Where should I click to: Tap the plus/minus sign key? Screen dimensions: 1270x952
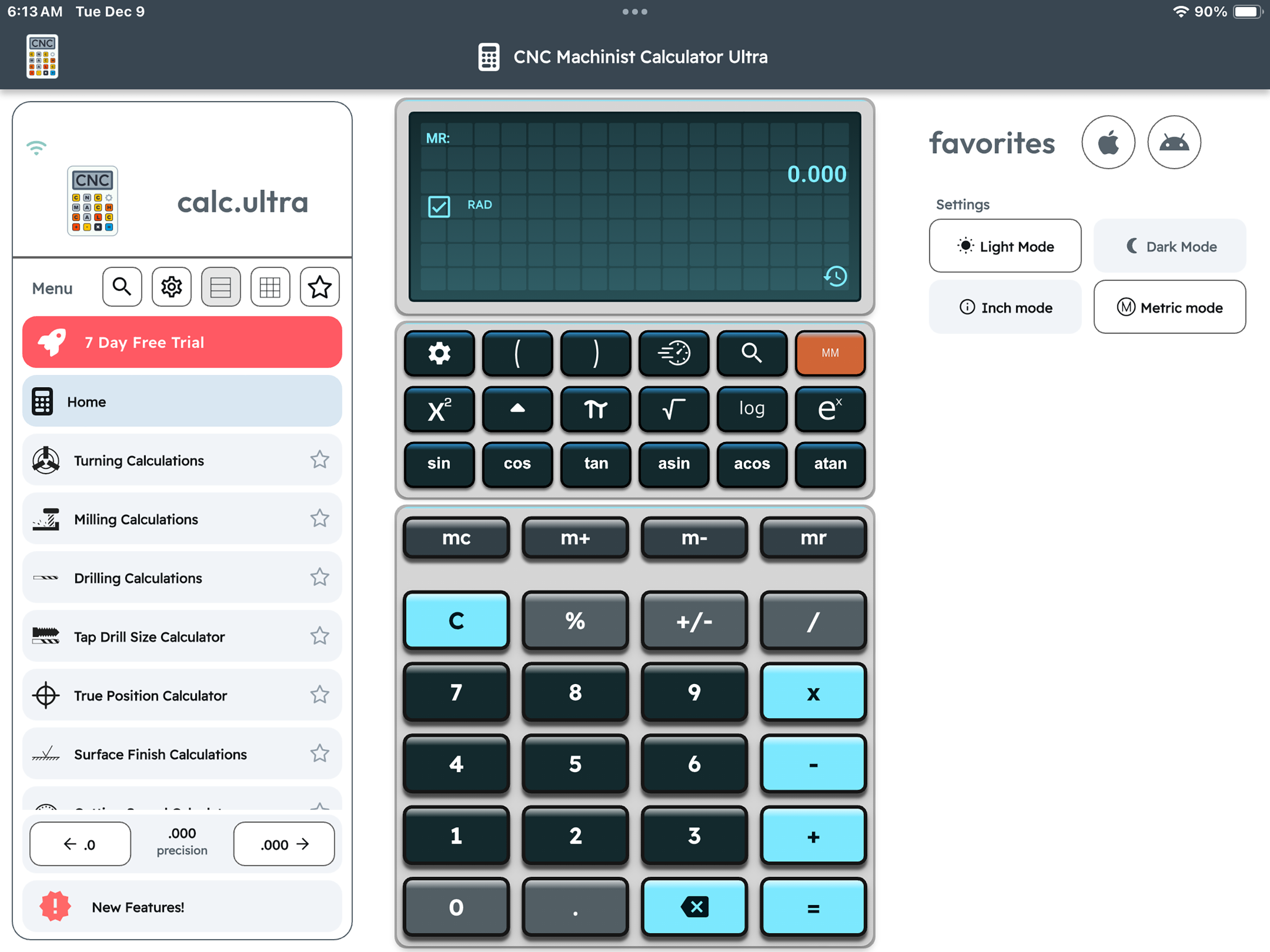694,620
